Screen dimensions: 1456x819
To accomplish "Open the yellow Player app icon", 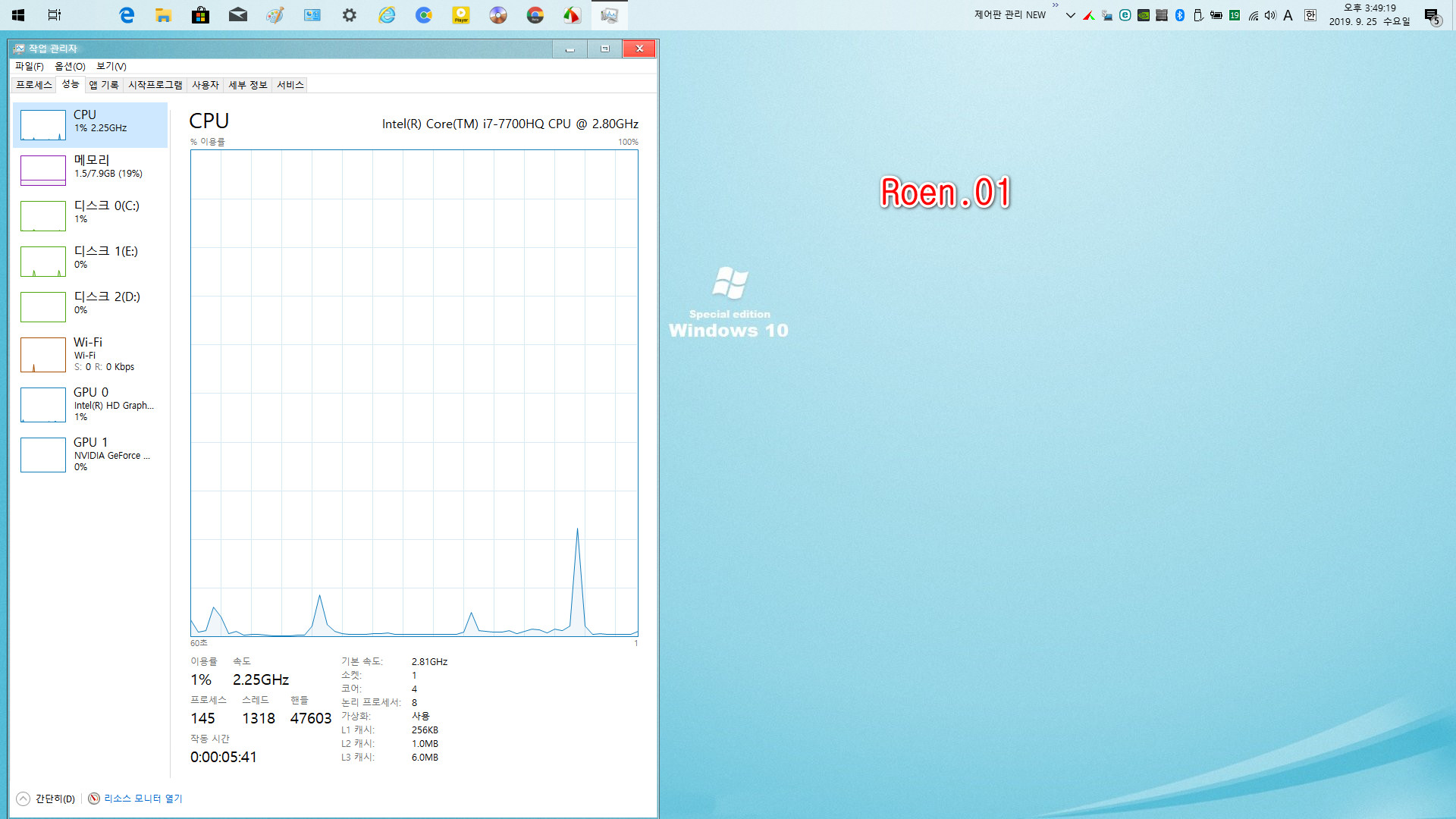I will 461,14.
